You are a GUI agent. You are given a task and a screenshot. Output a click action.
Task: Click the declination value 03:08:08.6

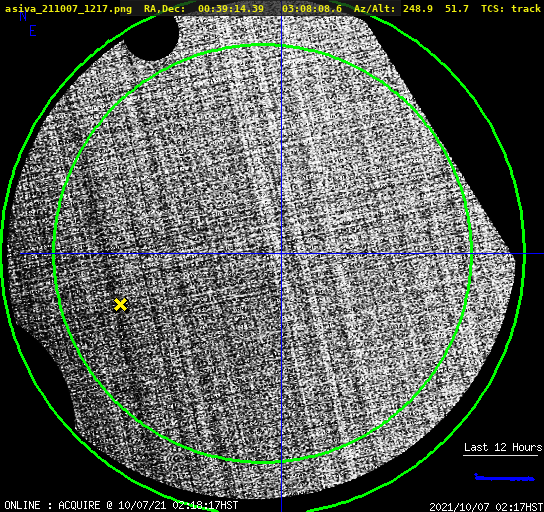(312, 9)
